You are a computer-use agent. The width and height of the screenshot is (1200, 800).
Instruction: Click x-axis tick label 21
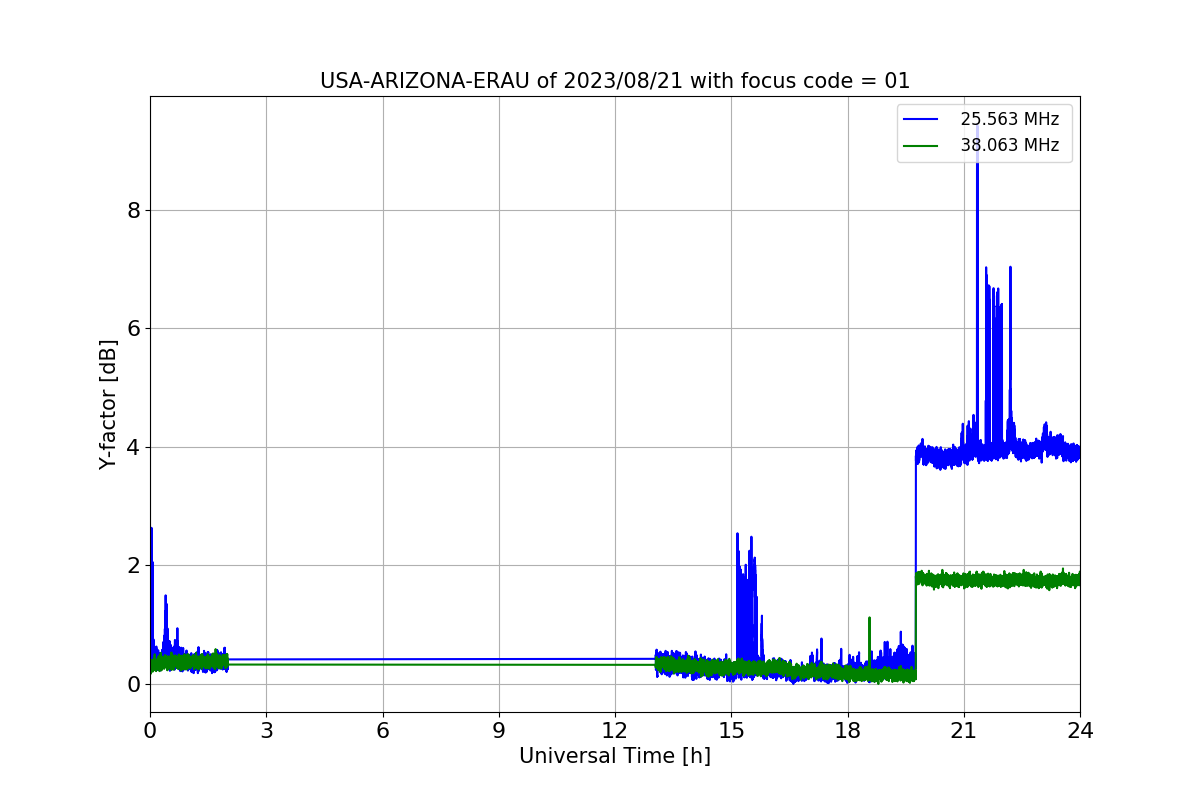click(964, 730)
